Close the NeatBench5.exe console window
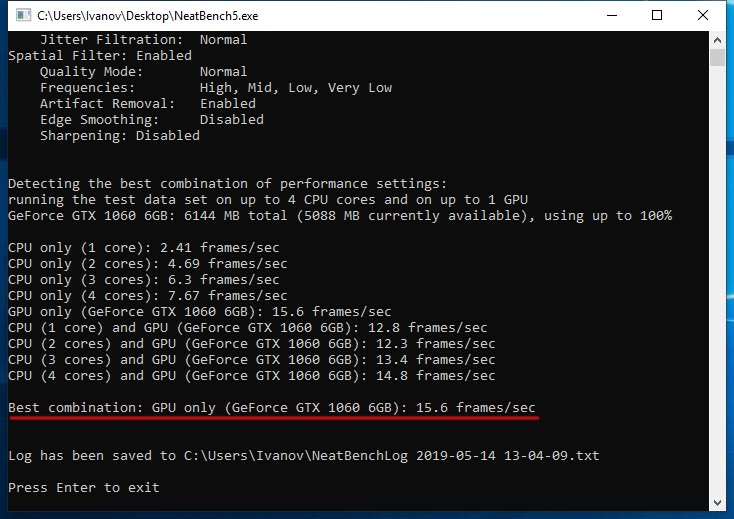734x519 pixels. [703, 15]
